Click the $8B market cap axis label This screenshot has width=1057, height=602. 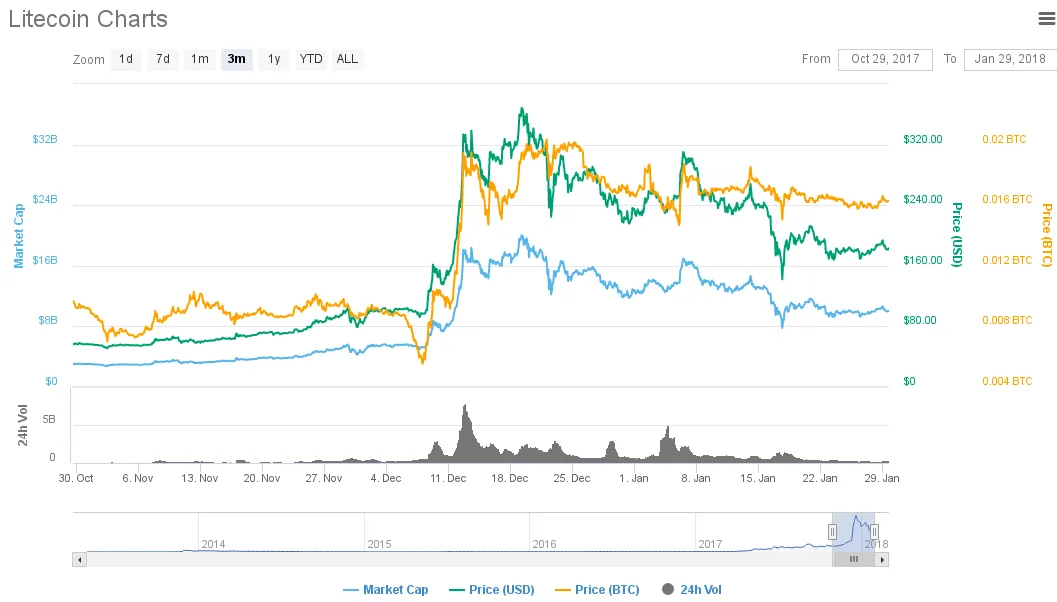48,320
